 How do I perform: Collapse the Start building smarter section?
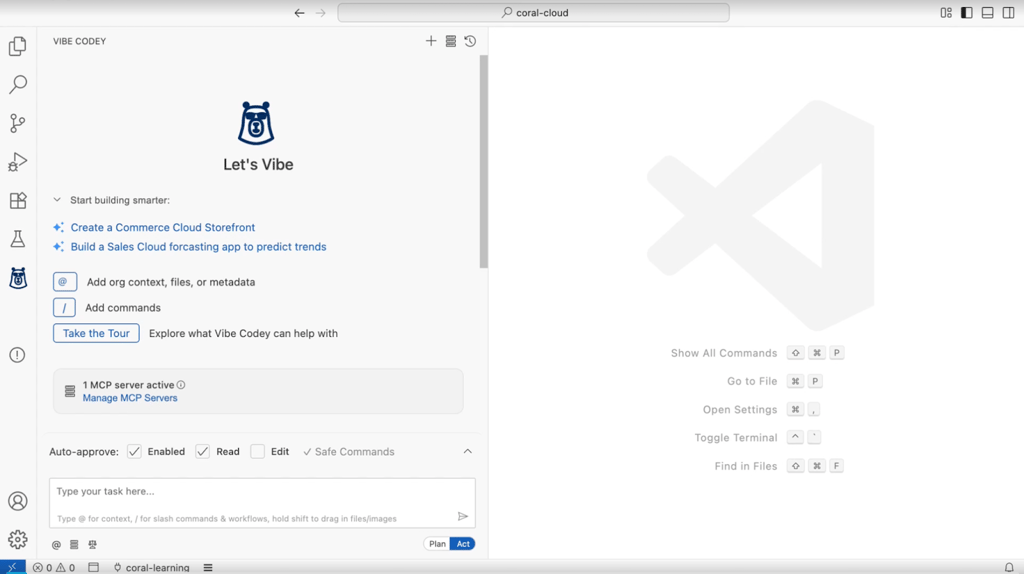tap(57, 200)
